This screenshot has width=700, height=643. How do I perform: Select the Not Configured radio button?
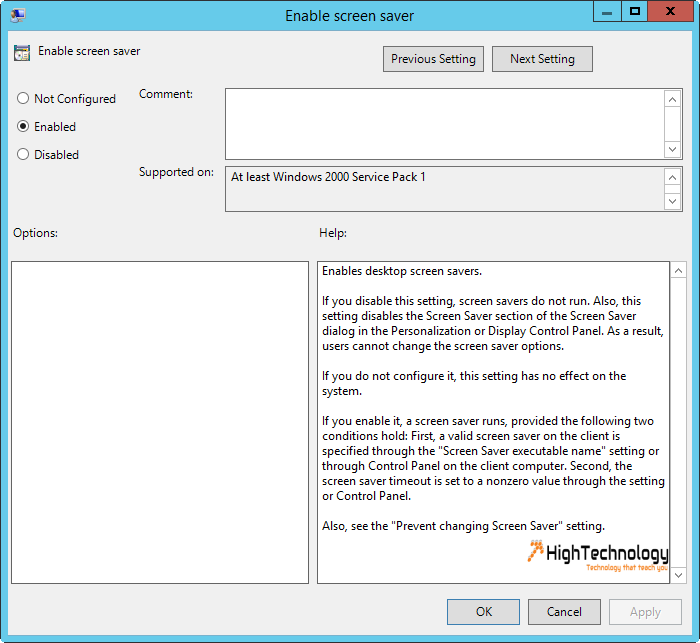tap(23, 98)
